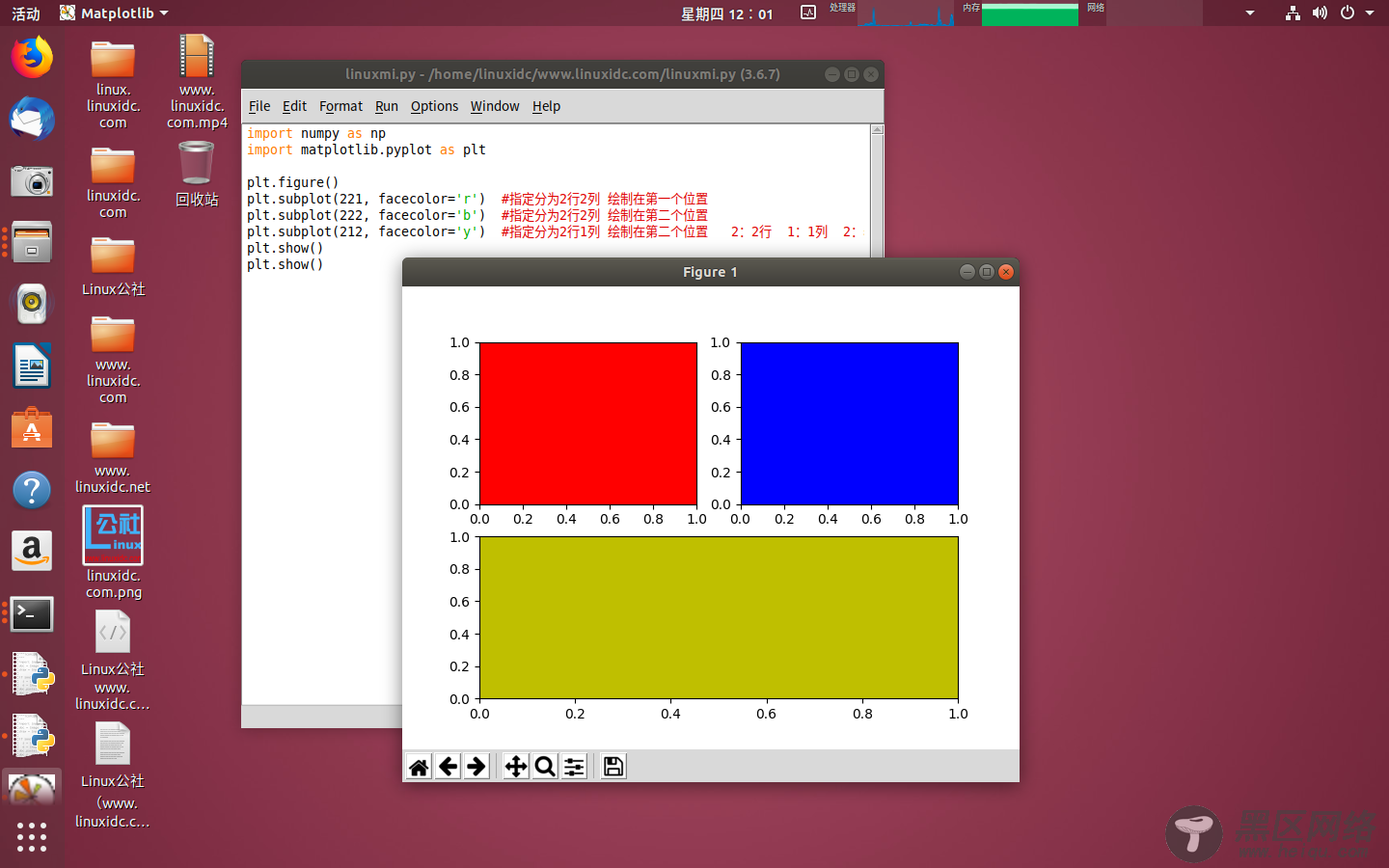1389x868 pixels.
Task: Click the yellow bottom subplot axes
Action: 719,617
